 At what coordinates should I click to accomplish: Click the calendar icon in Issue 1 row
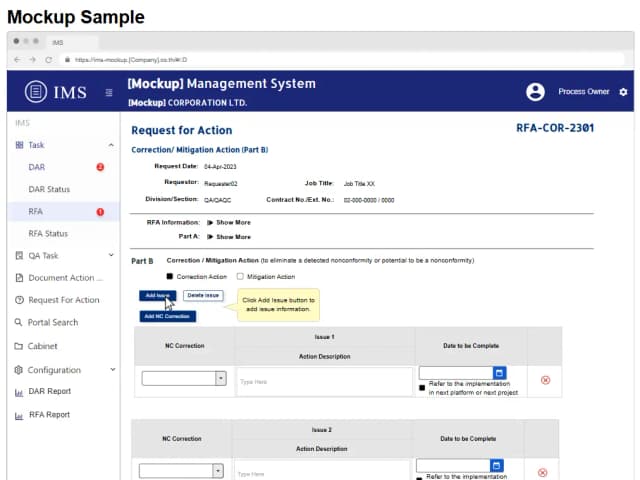click(500, 372)
